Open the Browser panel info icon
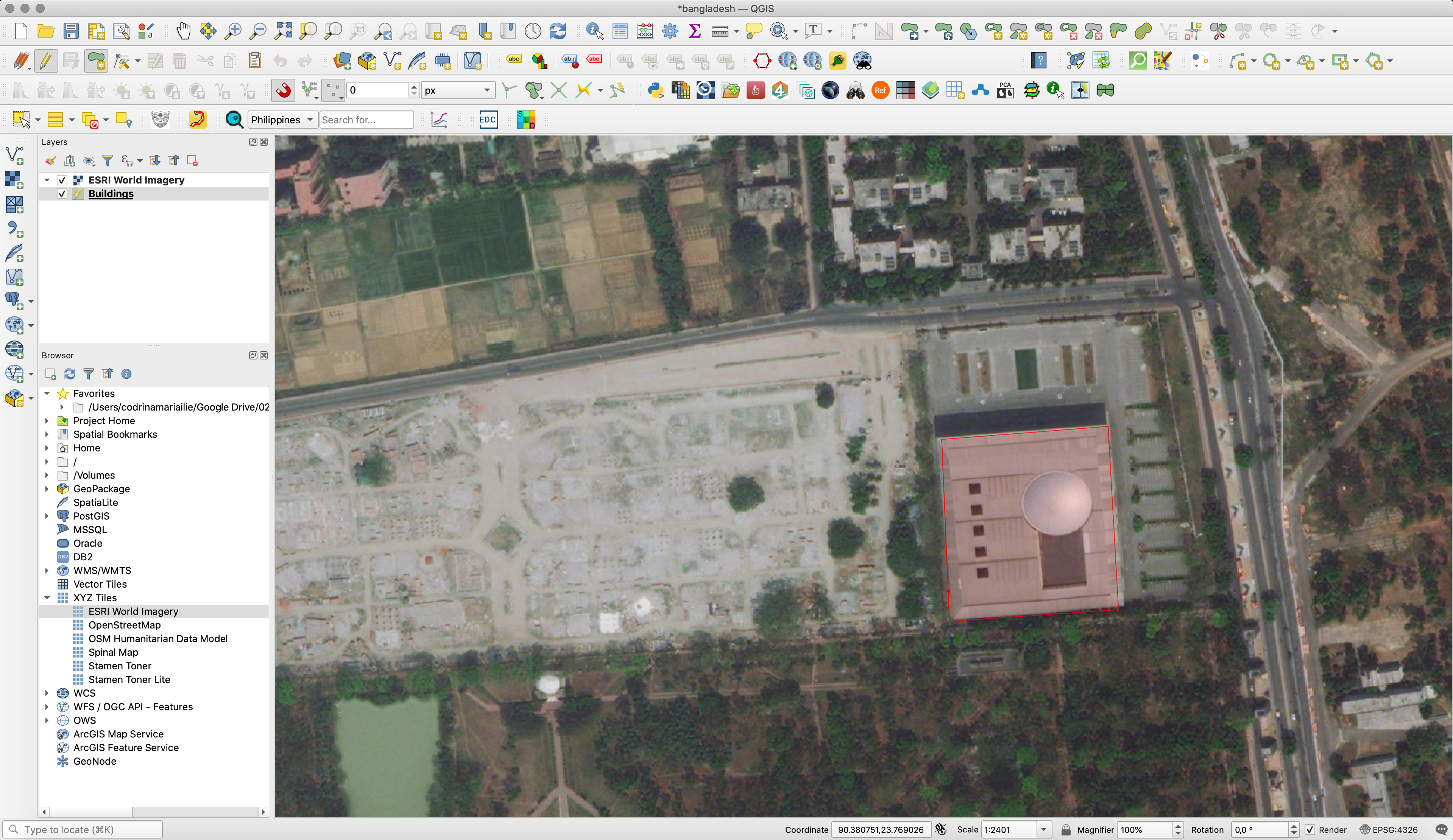The width and height of the screenshot is (1453, 840). [126, 374]
